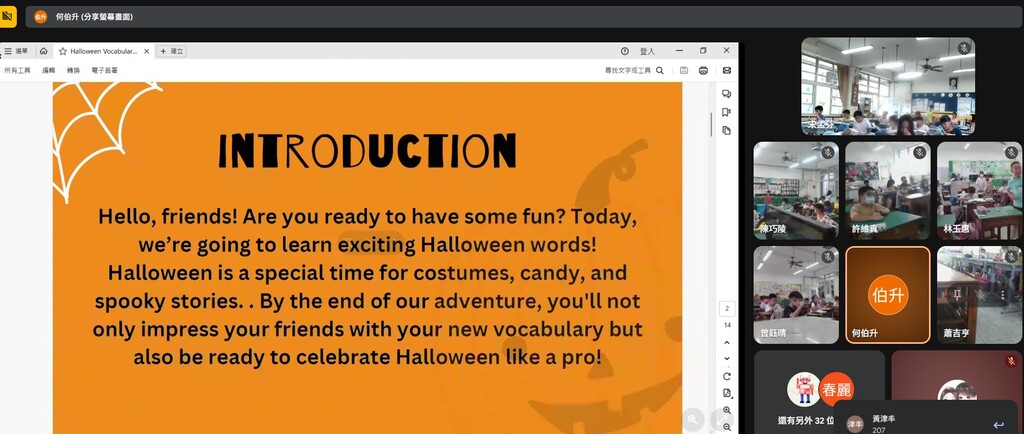Open the 編輯 menu
This screenshot has height=434, width=1024.
coord(49,71)
